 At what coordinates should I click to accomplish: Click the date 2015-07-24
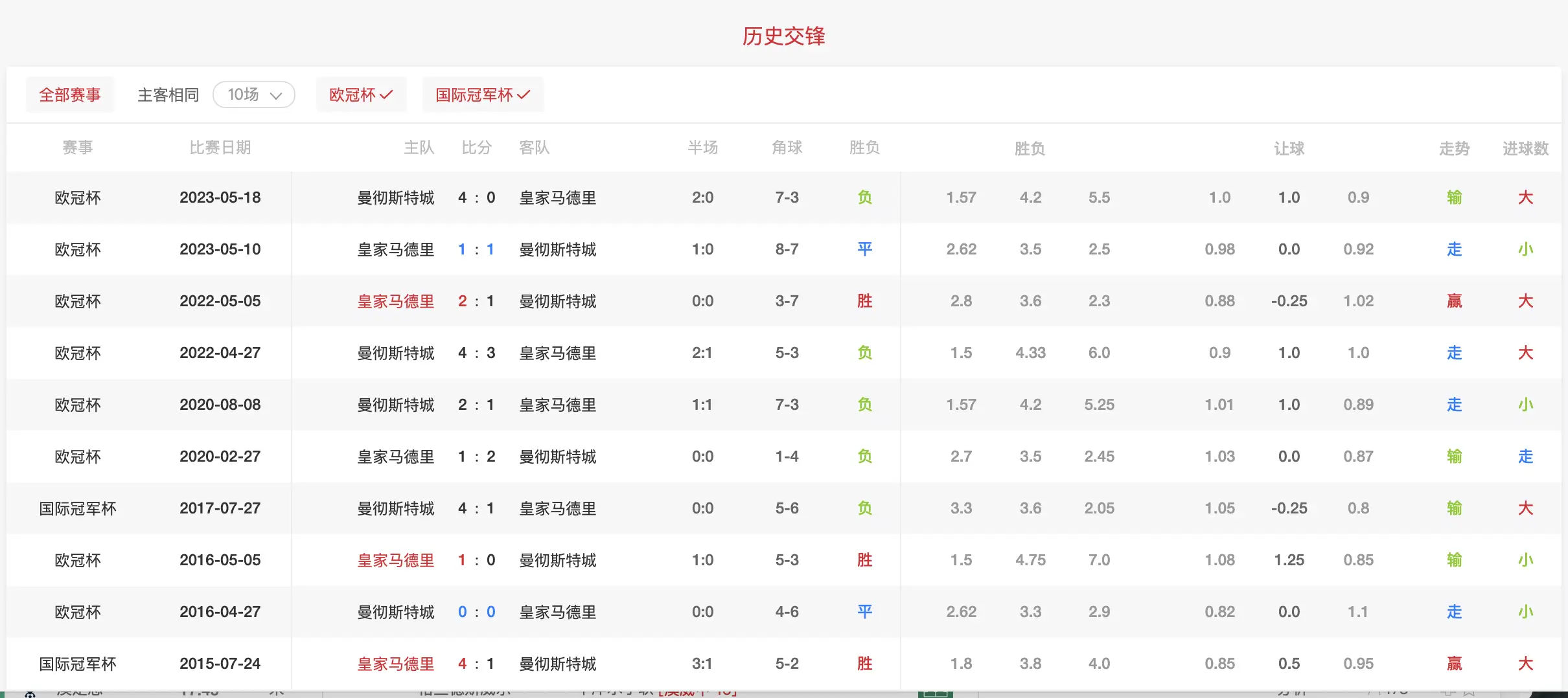click(220, 664)
